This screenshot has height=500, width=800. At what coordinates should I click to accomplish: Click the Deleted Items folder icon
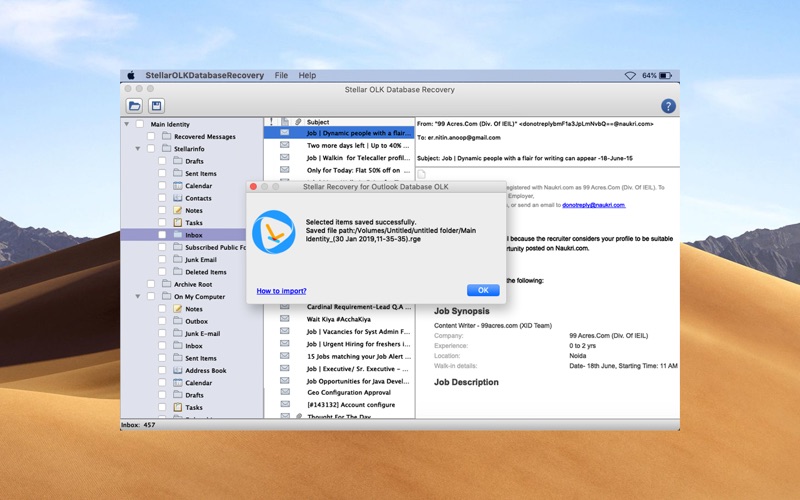click(178, 272)
